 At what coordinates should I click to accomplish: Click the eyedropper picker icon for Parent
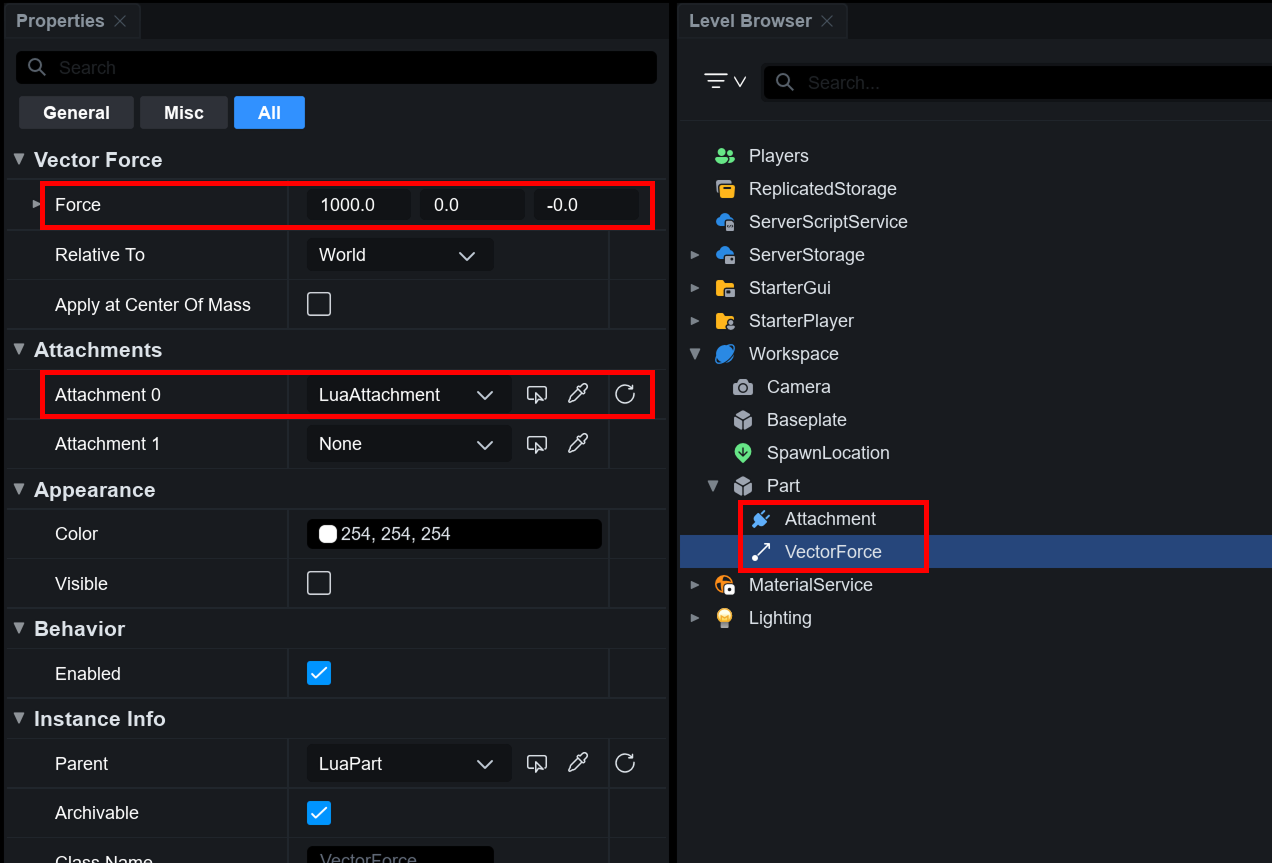click(577, 764)
